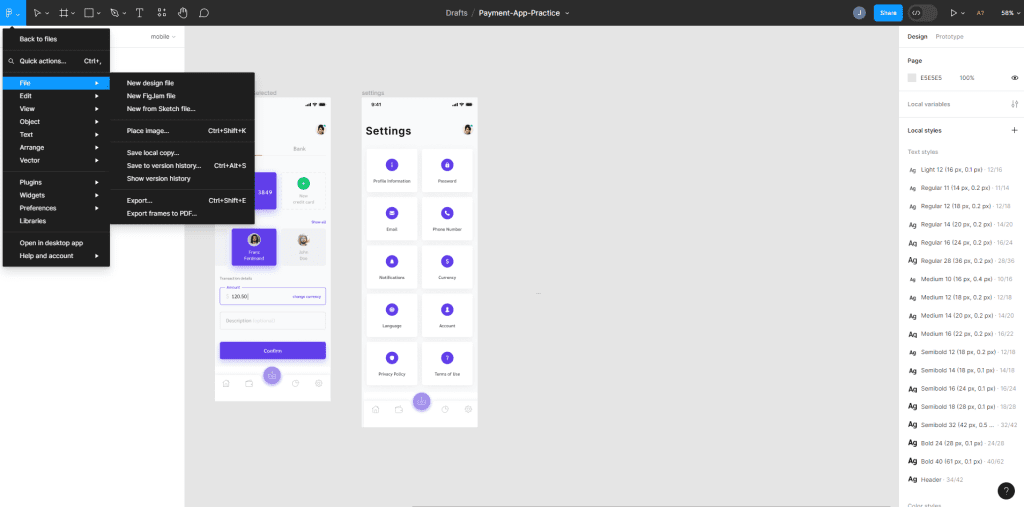The width and height of the screenshot is (1024, 507).
Task: Select the Text tool in toolbar
Action: (139, 13)
